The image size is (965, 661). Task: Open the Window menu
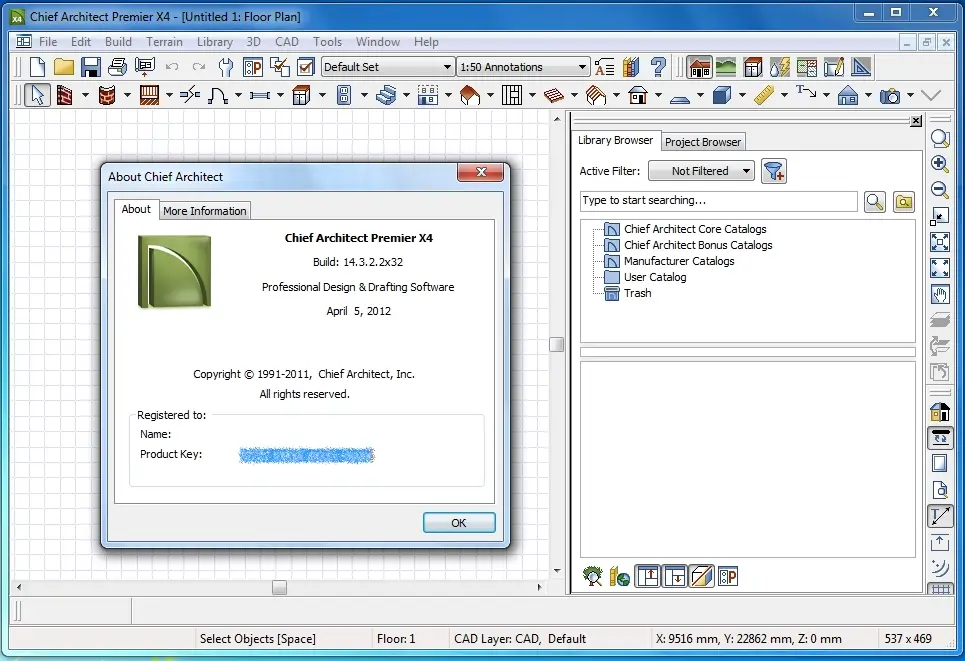pyautogui.click(x=378, y=42)
